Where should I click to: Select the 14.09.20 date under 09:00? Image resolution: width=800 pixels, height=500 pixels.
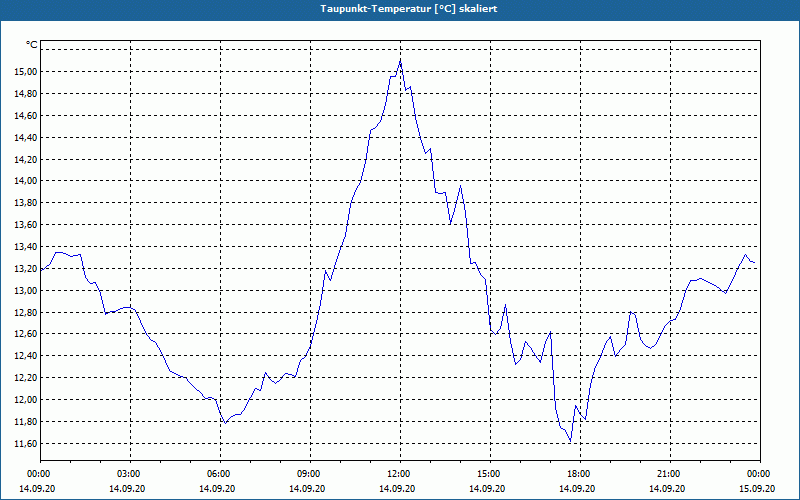(307, 489)
